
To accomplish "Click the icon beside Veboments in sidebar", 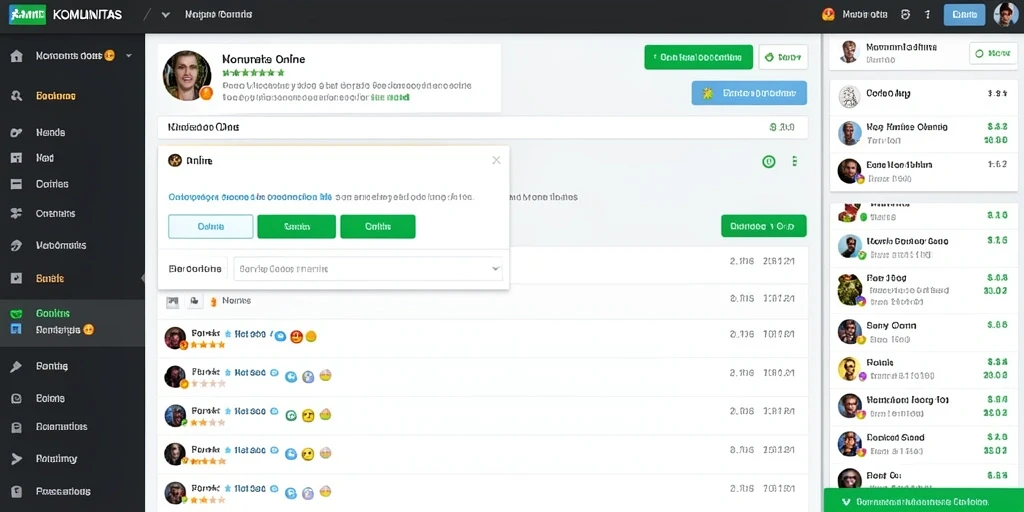I will pyautogui.click(x=17, y=246).
